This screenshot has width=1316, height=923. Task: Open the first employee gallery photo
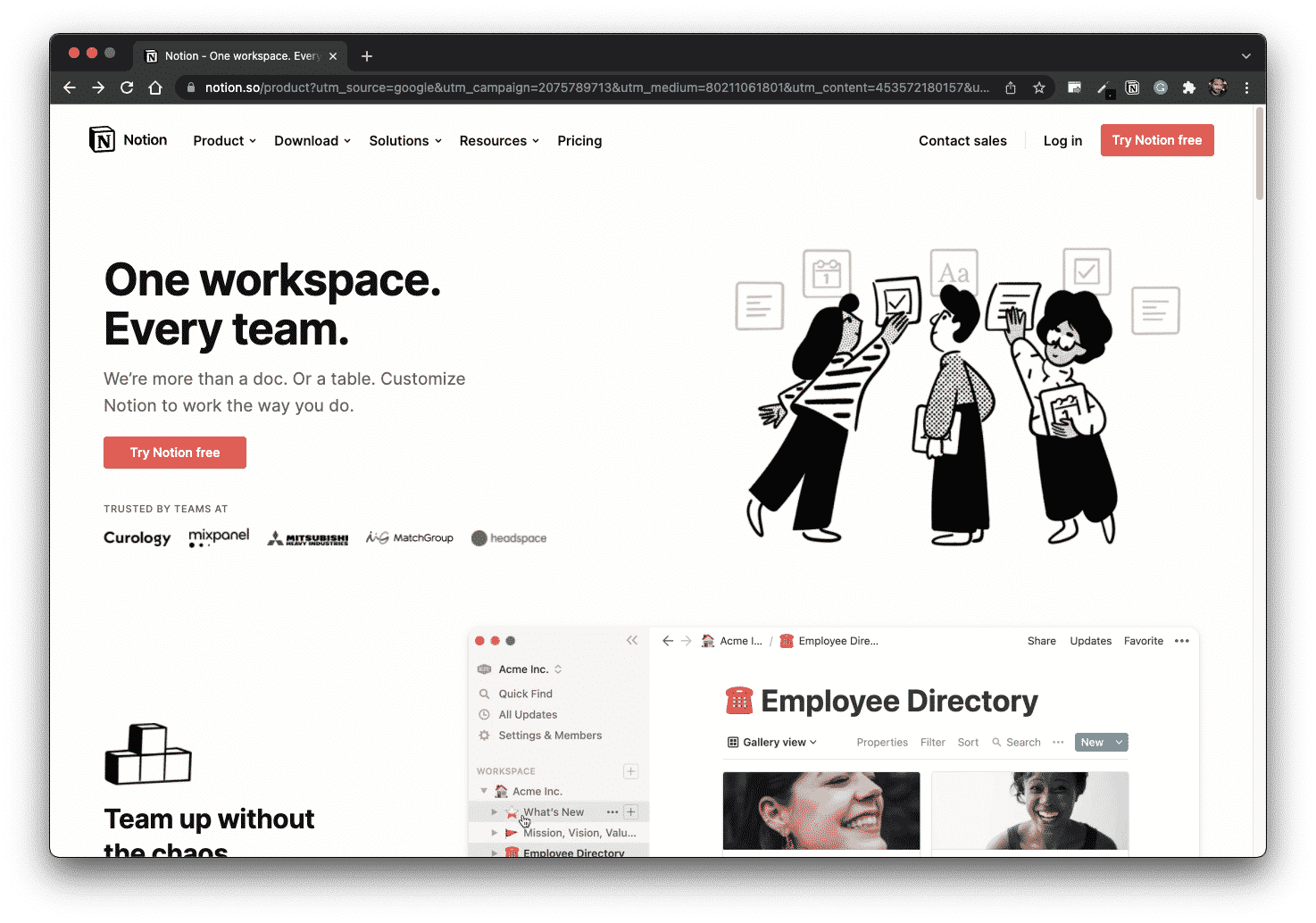[821, 811]
